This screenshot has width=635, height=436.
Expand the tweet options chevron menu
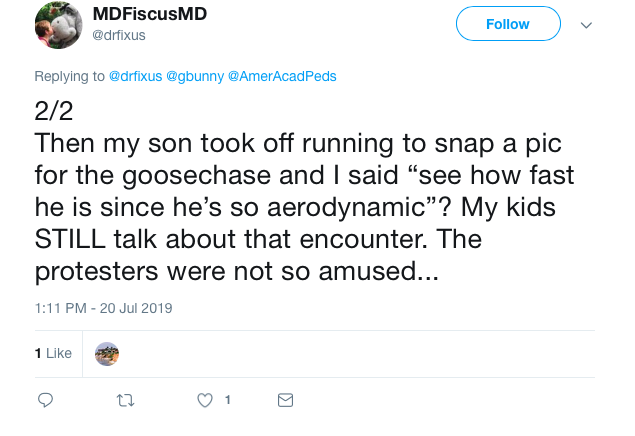[587, 25]
